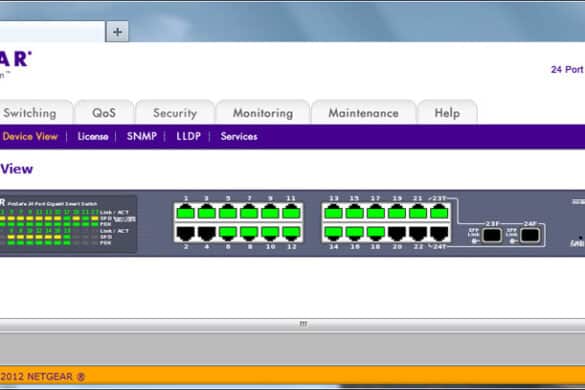Click the 23F SFP fiber port
The image size is (585, 390).
(x=492, y=235)
